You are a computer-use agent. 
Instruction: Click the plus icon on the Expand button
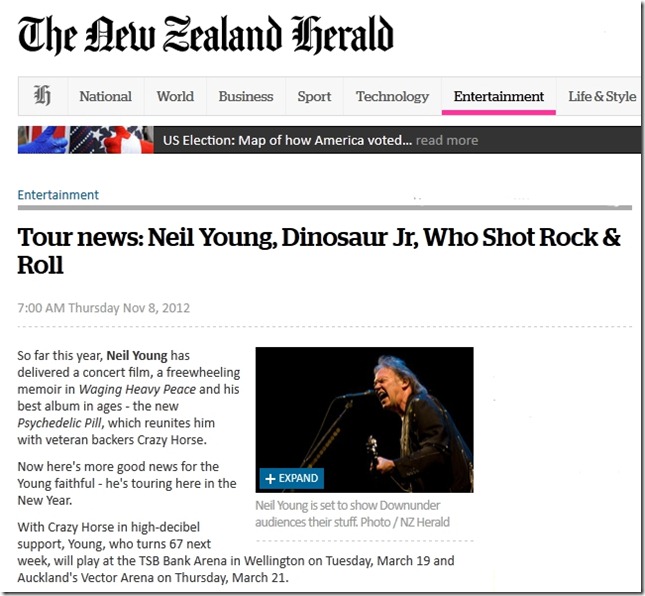270,478
